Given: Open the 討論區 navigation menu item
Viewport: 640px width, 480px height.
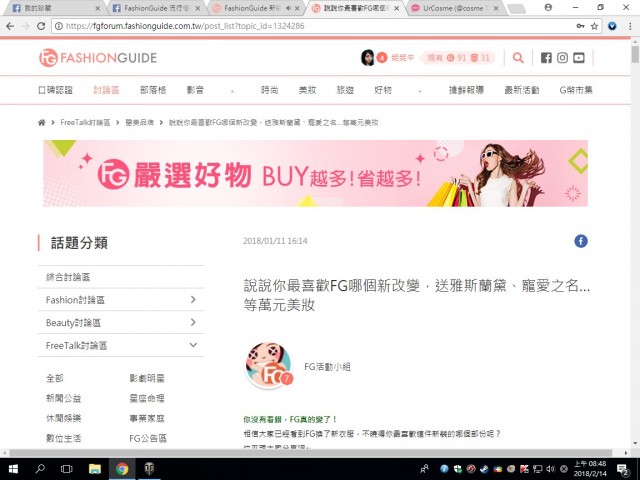Looking at the screenshot, I should 106,90.
